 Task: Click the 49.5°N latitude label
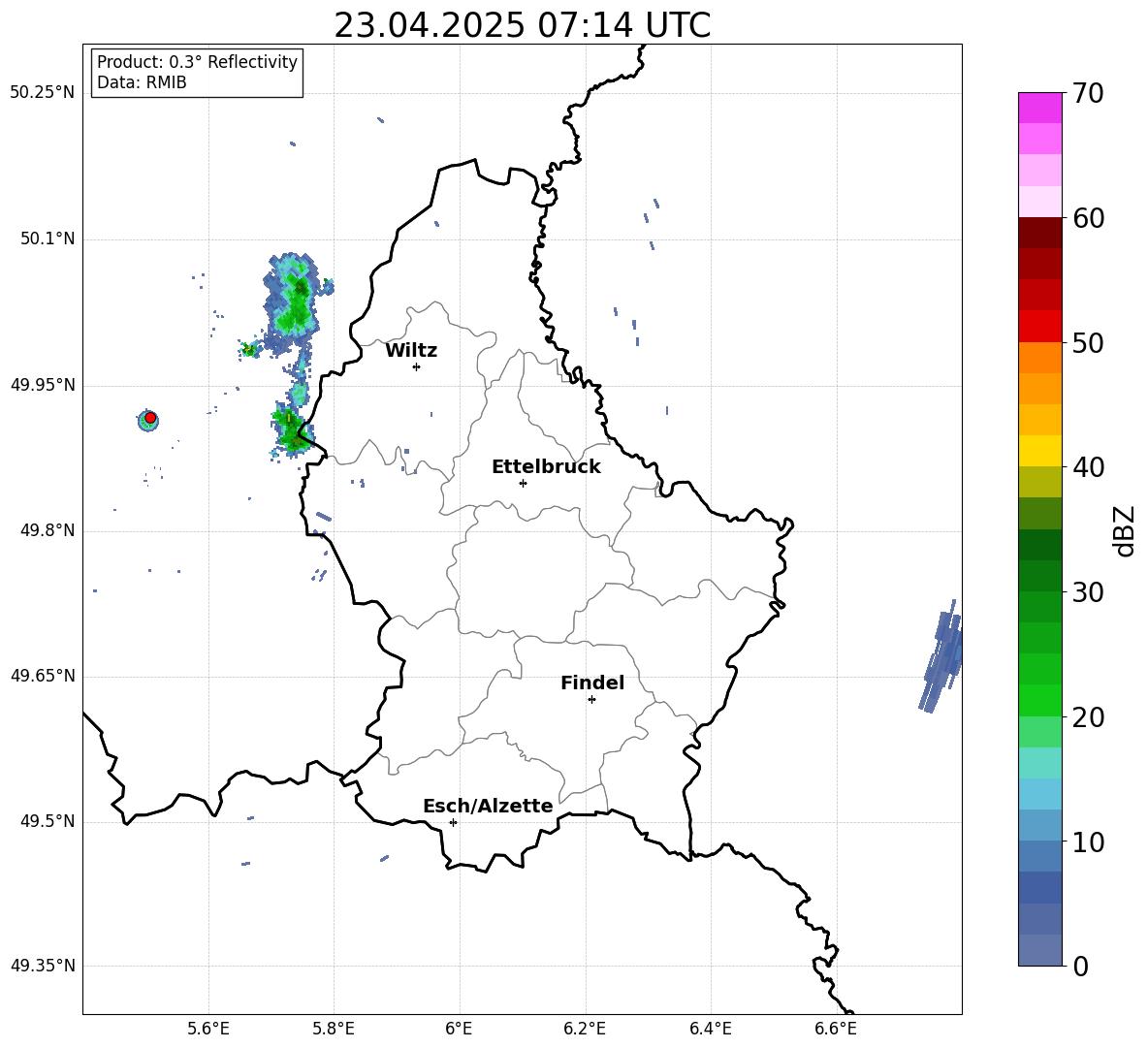point(48,822)
